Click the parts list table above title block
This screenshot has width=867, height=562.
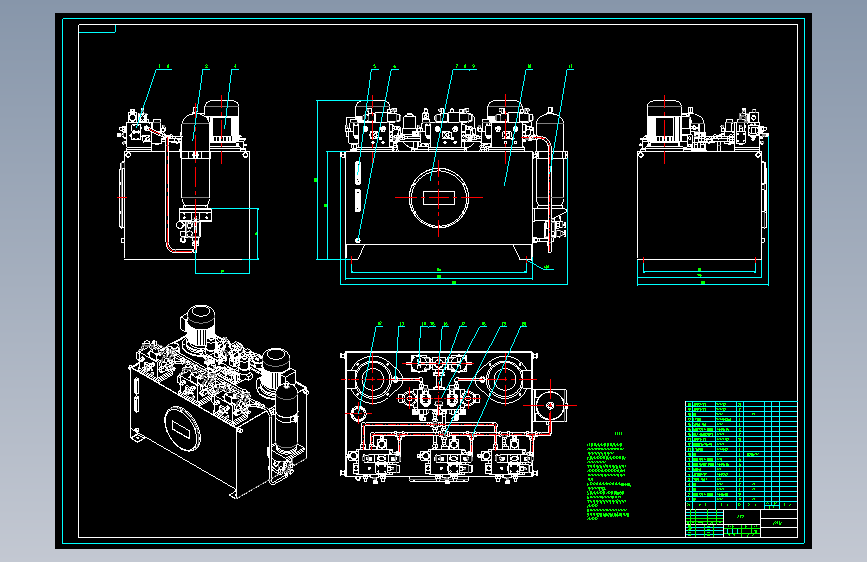pyautogui.click(x=741, y=455)
